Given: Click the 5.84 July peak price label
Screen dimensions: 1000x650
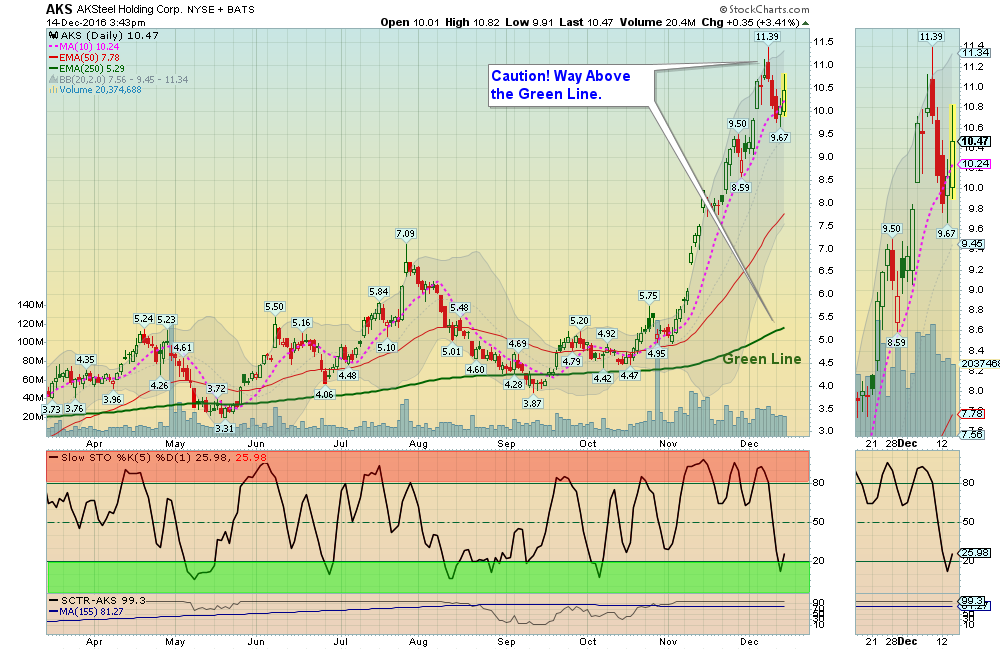Looking at the screenshot, I should (x=379, y=292).
